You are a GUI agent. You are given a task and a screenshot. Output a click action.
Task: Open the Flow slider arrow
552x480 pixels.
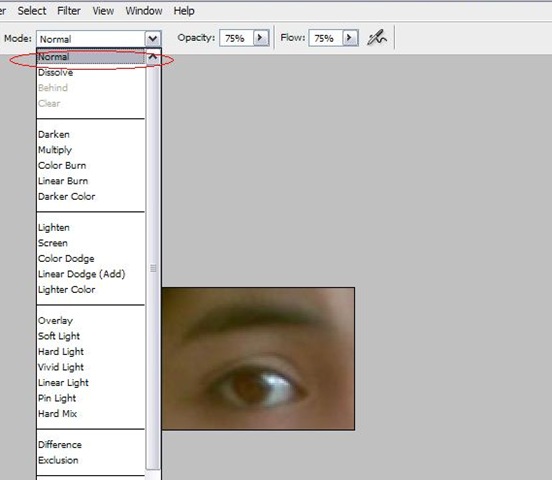pyautogui.click(x=350, y=38)
